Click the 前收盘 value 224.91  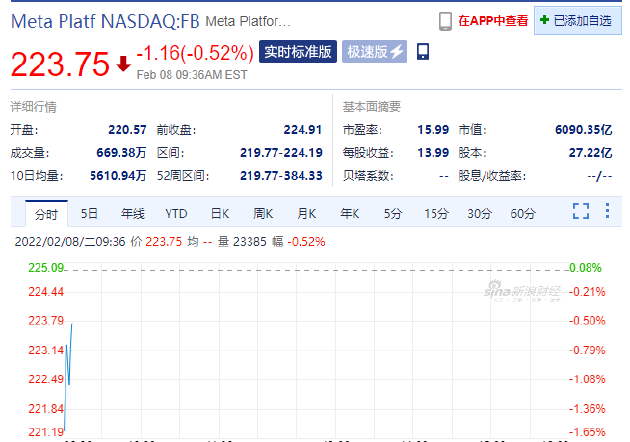[x=303, y=130]
